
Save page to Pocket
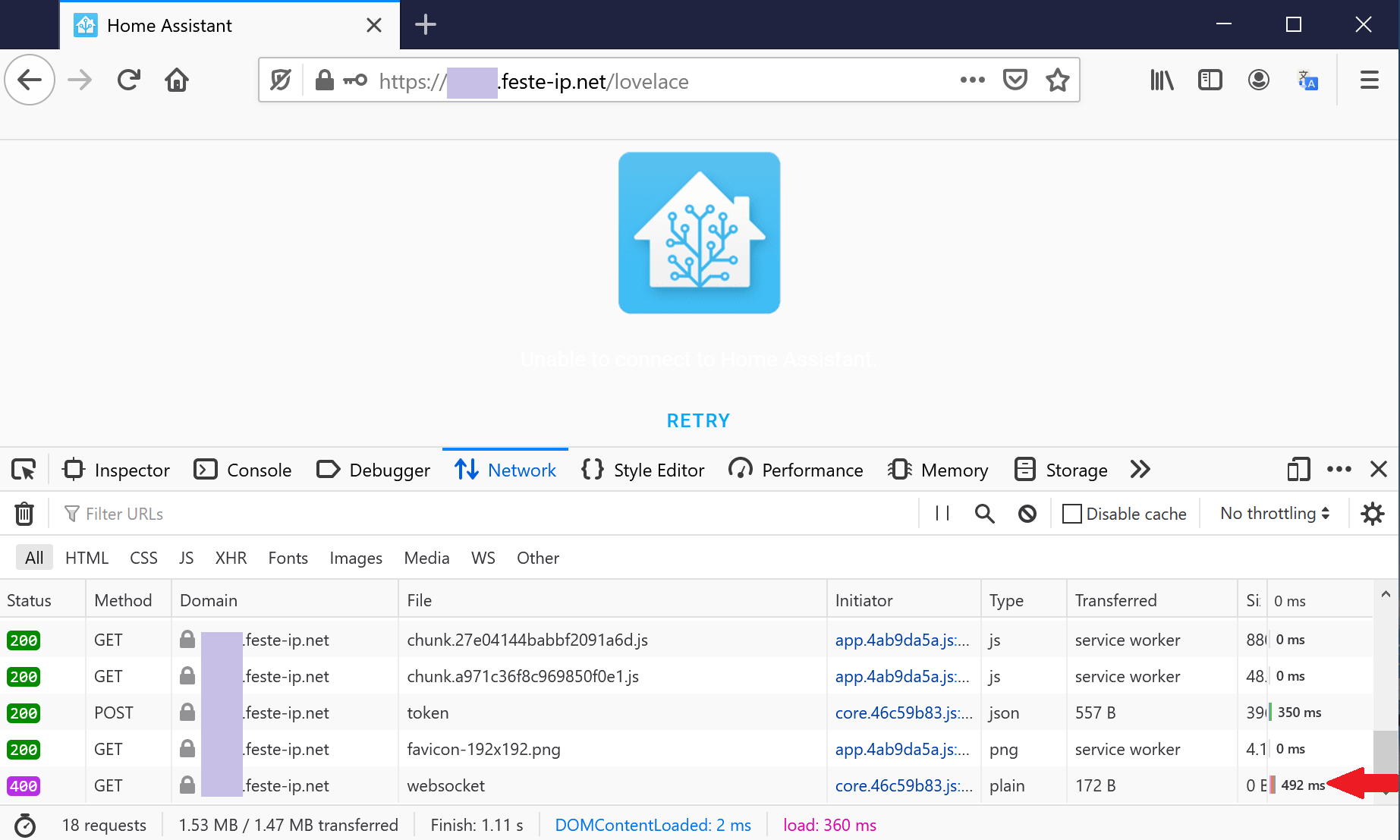1015,80
